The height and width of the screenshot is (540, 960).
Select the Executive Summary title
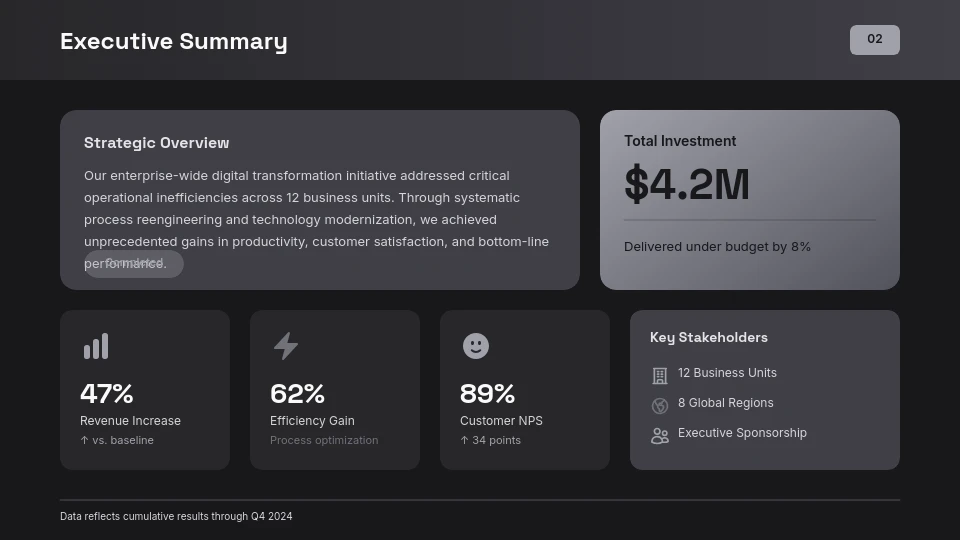pyautogui.click(x=174, y=41)
